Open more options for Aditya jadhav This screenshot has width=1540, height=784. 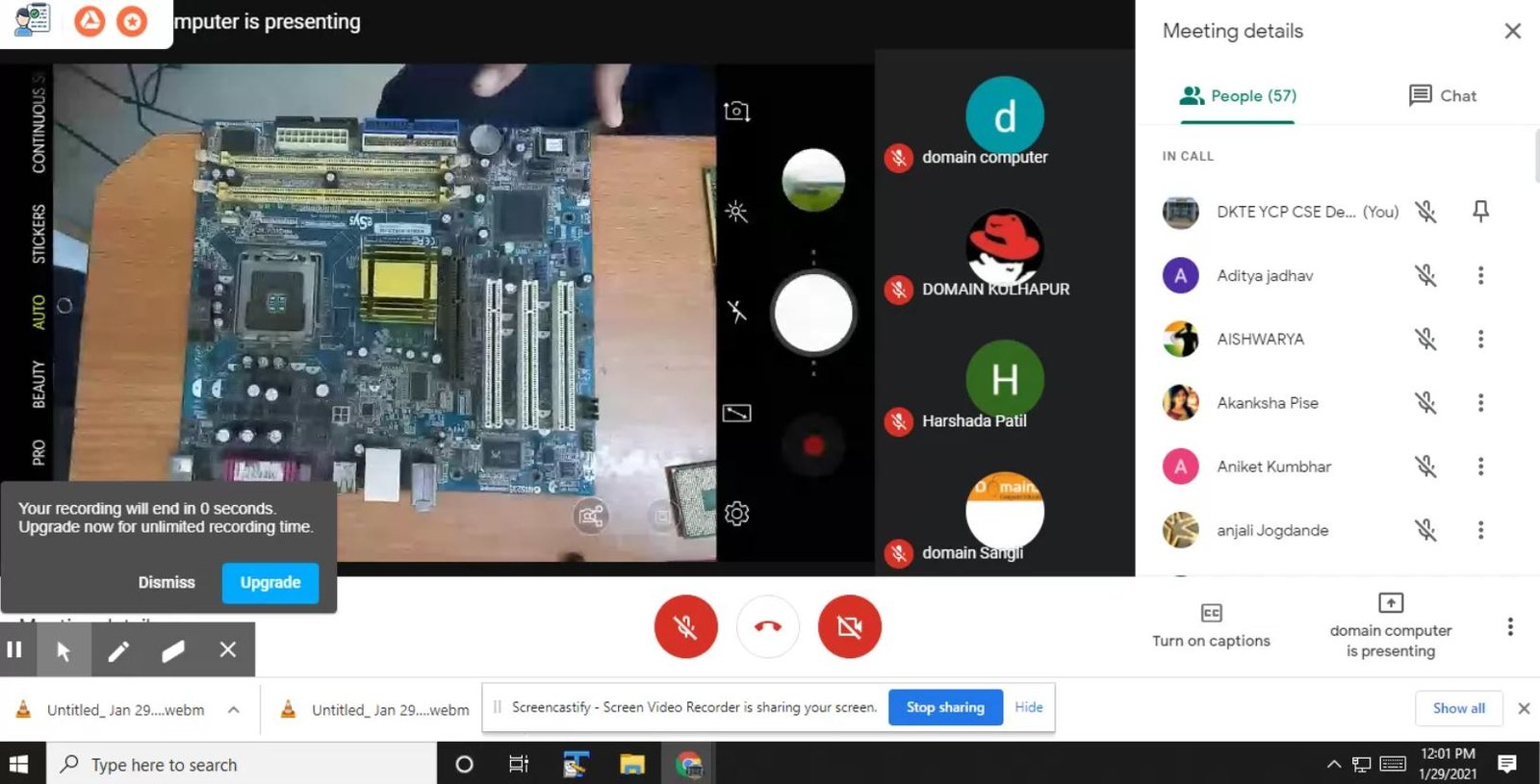point(1480,276)
